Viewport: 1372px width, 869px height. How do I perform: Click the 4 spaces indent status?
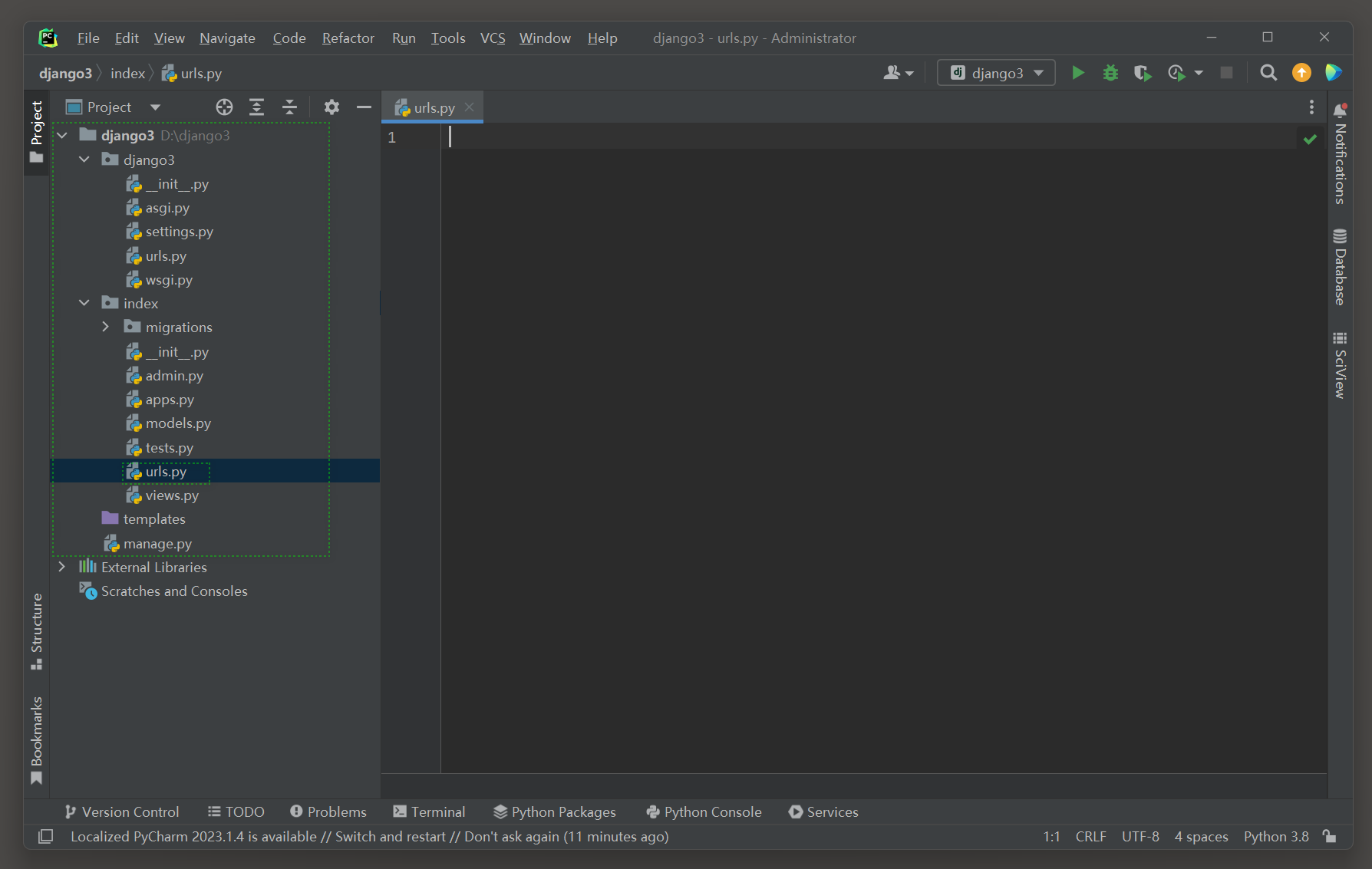point(1201,836)
